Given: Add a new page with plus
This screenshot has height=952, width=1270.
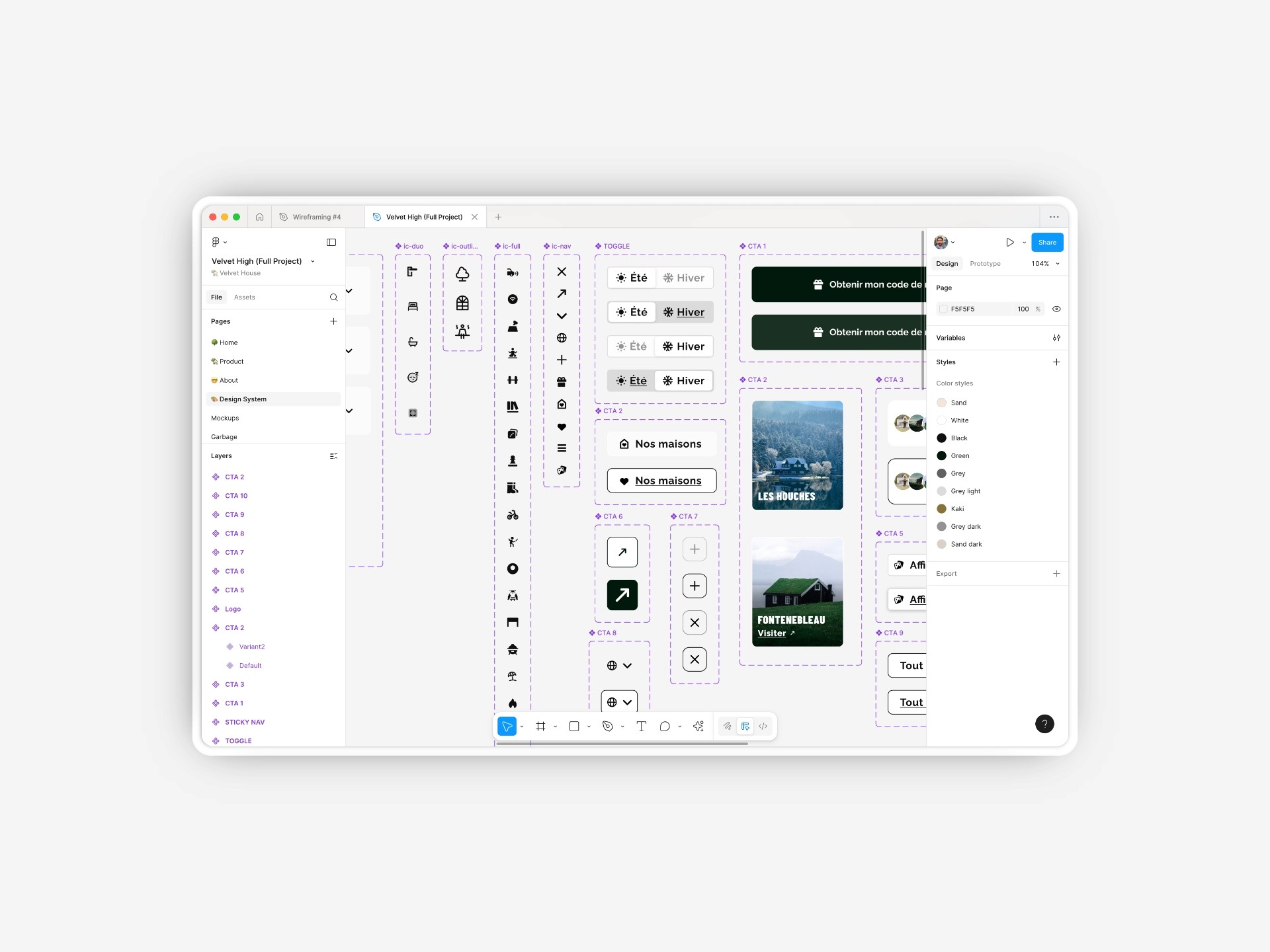Looking at the screenshot, I should point(333,321).
